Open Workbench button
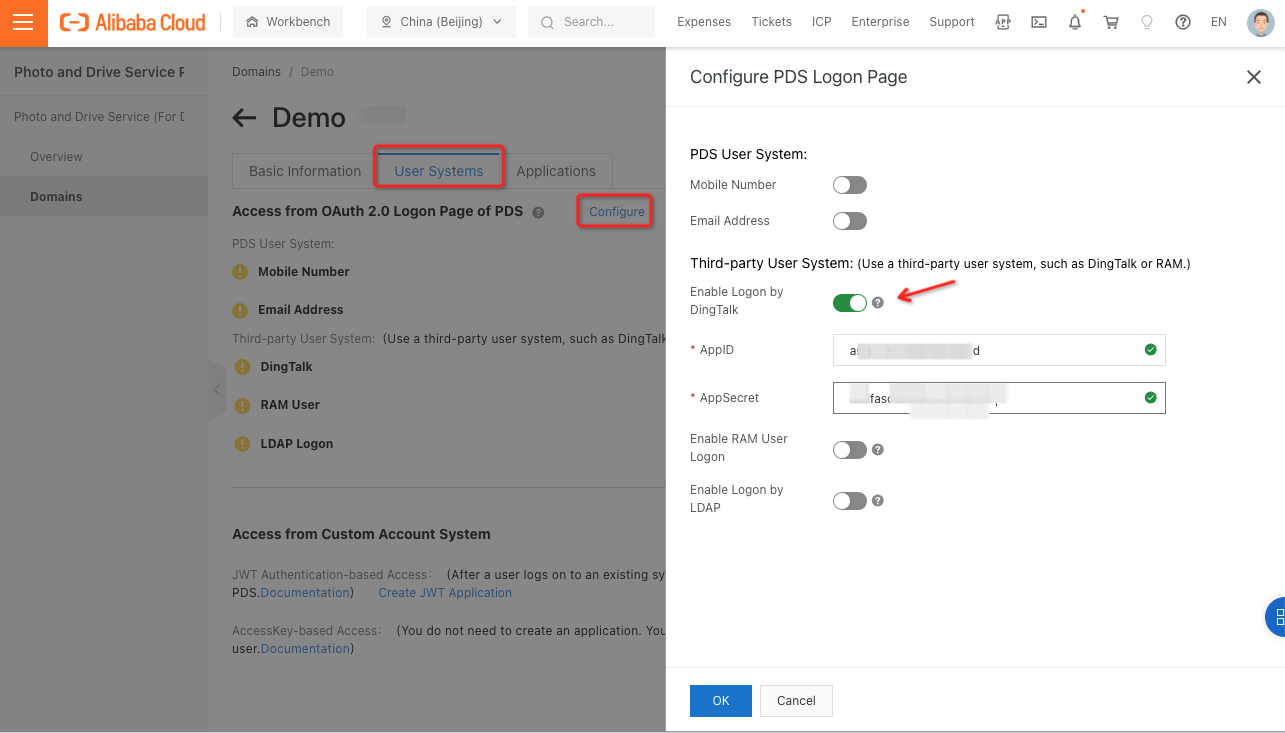 (288, 22)
